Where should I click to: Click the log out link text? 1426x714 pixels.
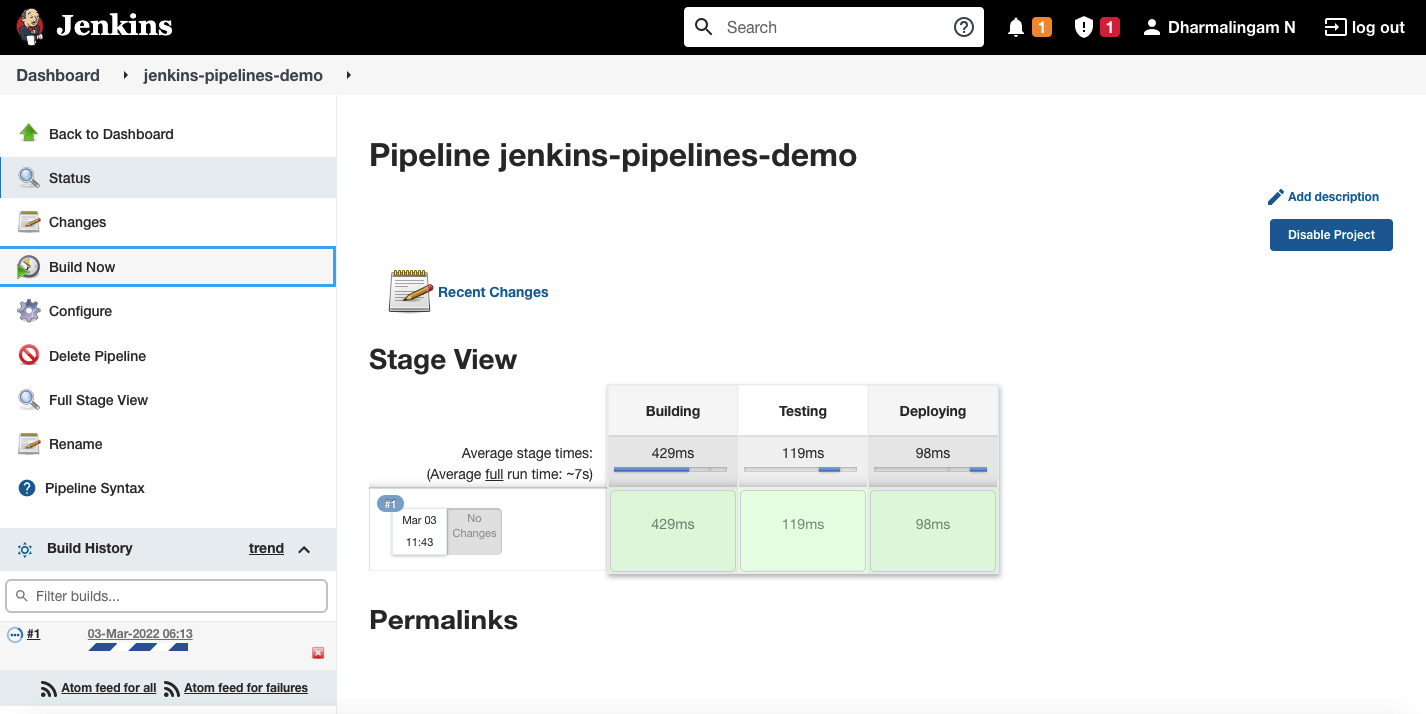1378,27
